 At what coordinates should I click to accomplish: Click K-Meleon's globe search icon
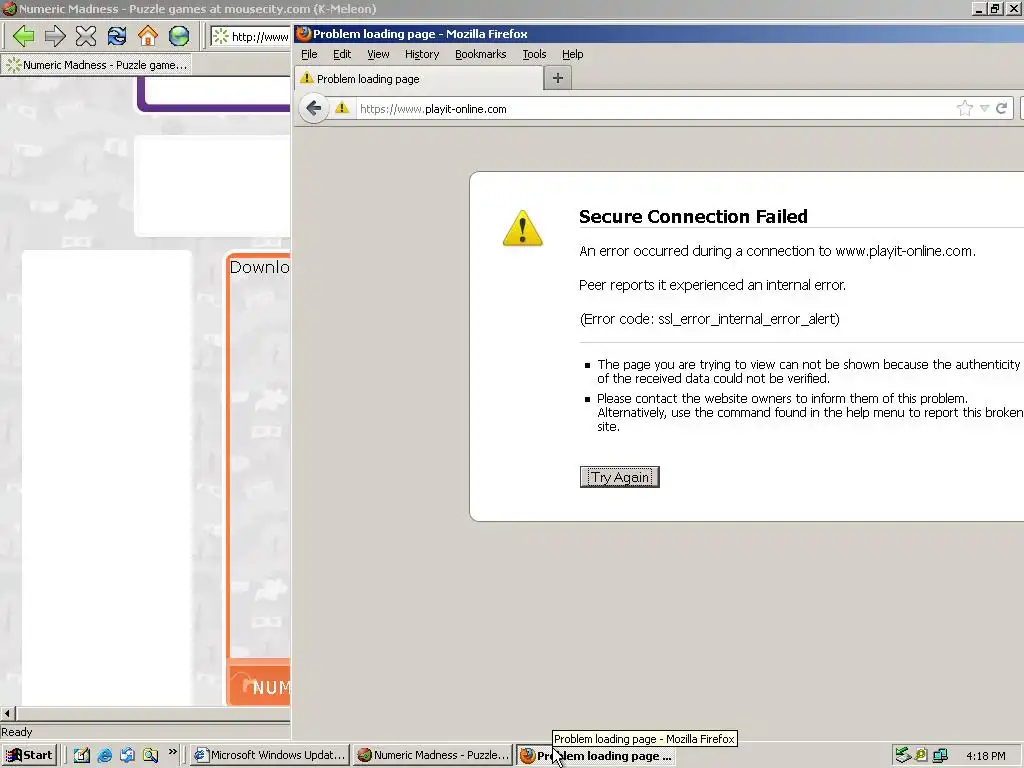(x=178, y=36)
